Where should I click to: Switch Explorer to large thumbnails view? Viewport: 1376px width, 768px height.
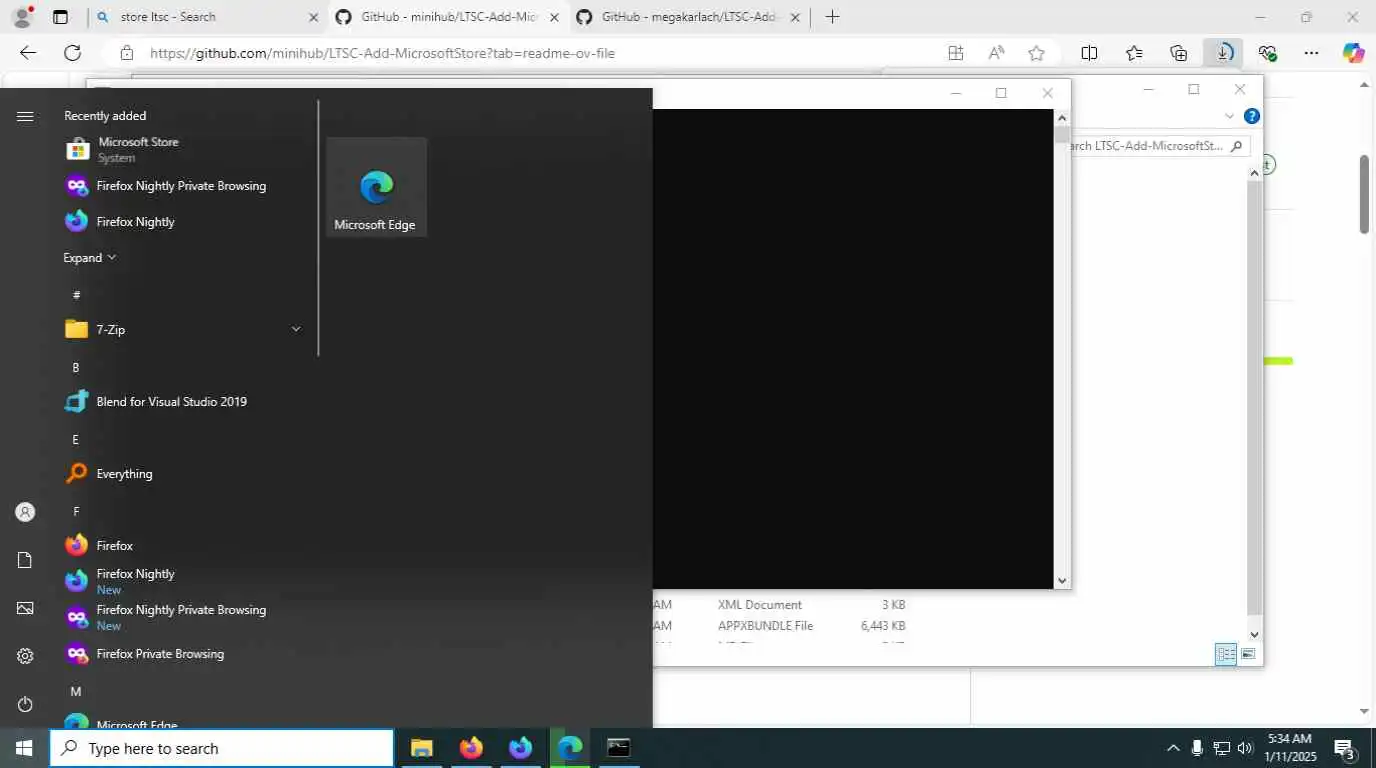[x=1248, y=655]
